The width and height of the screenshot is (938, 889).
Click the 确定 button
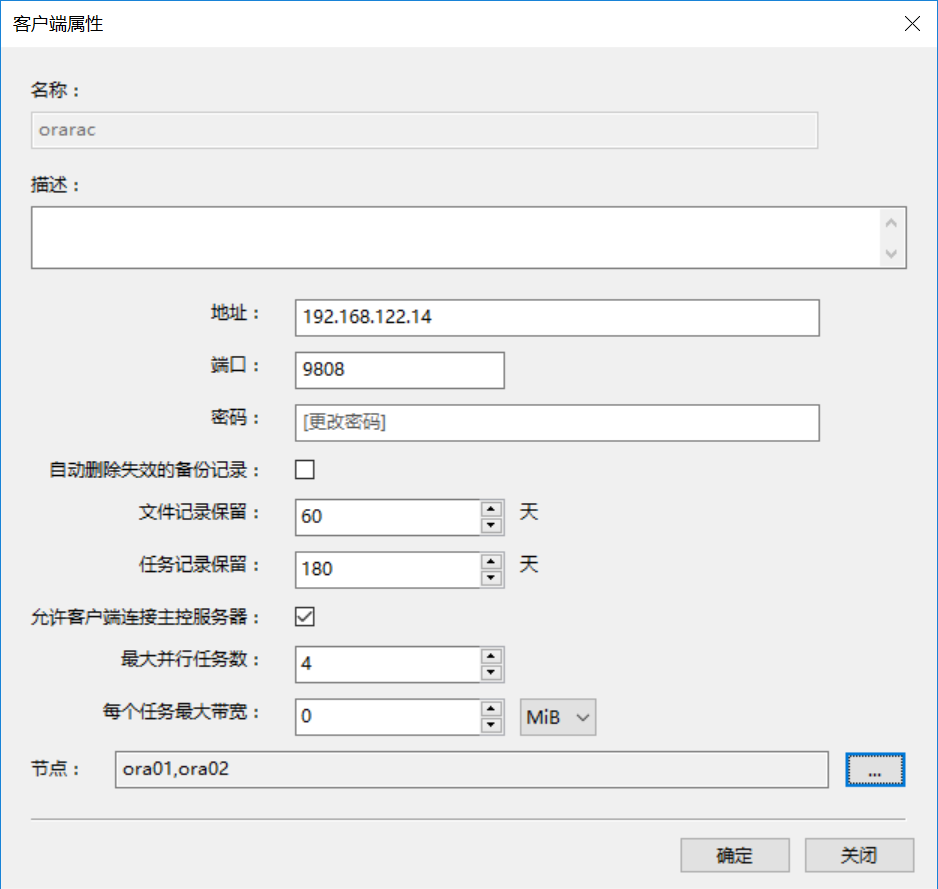click(x=734, y=855)
